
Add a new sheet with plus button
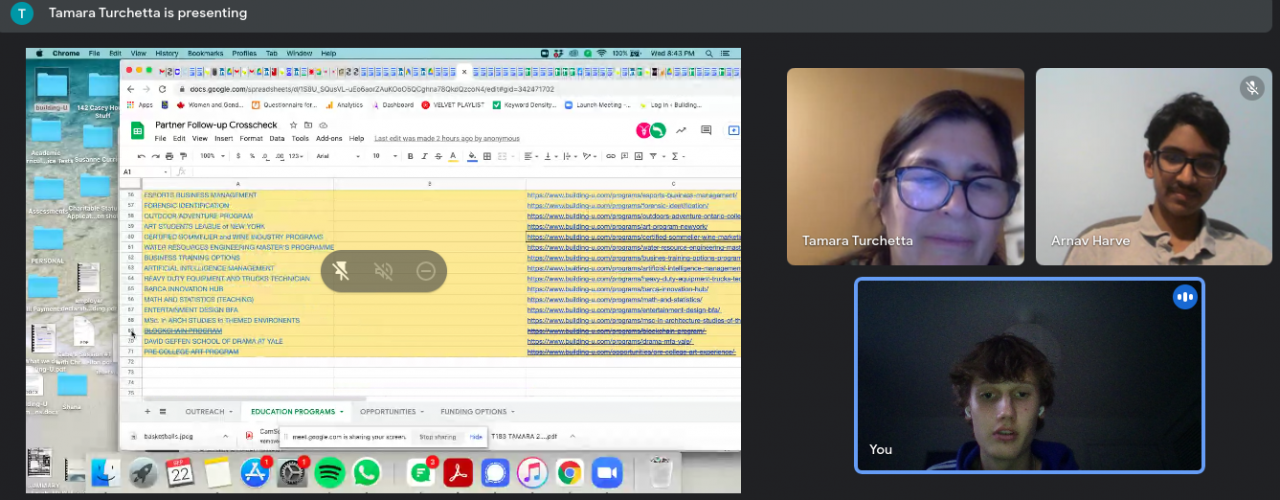148,411
